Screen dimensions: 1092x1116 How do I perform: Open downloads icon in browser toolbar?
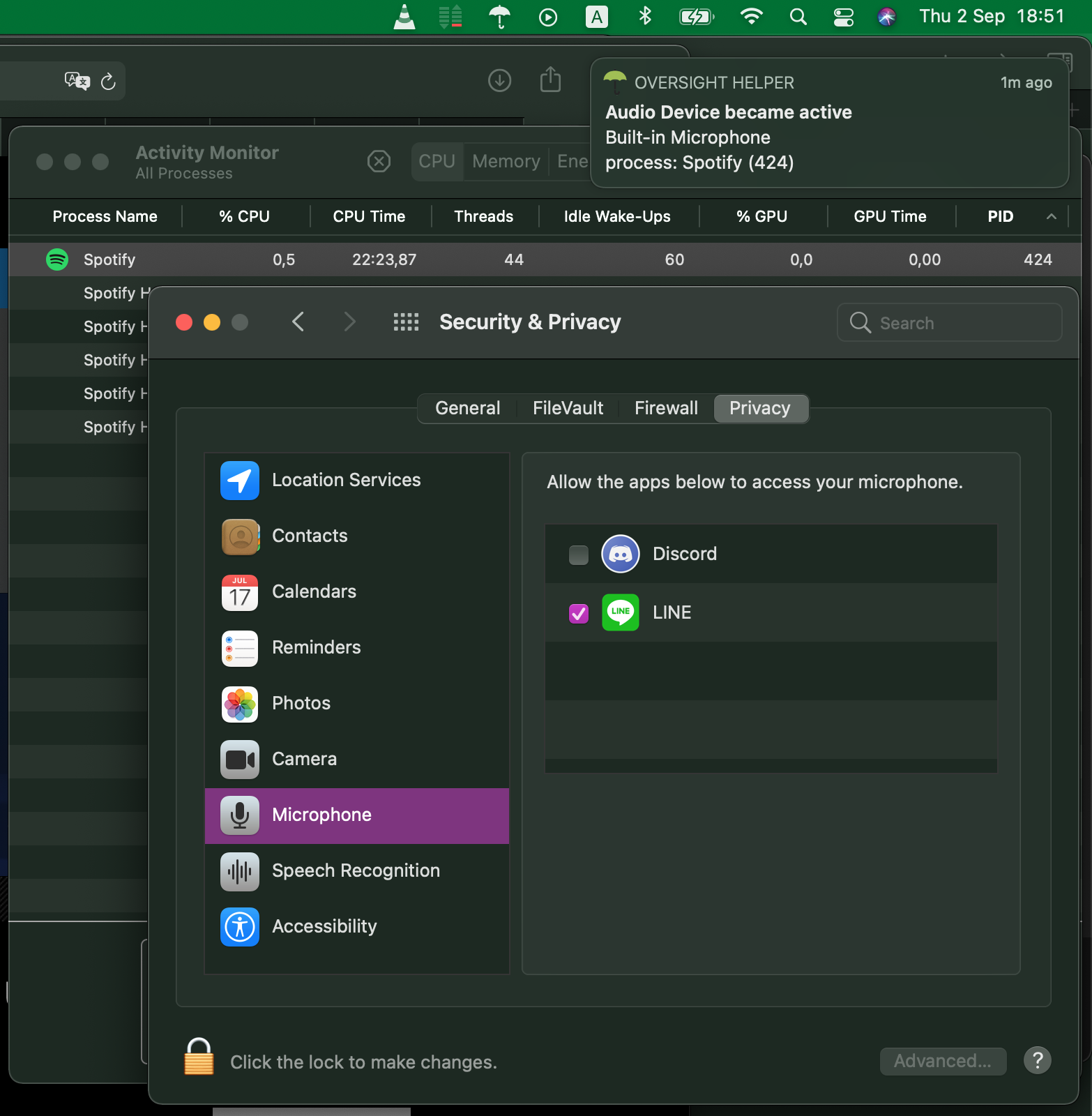point(499,81)
